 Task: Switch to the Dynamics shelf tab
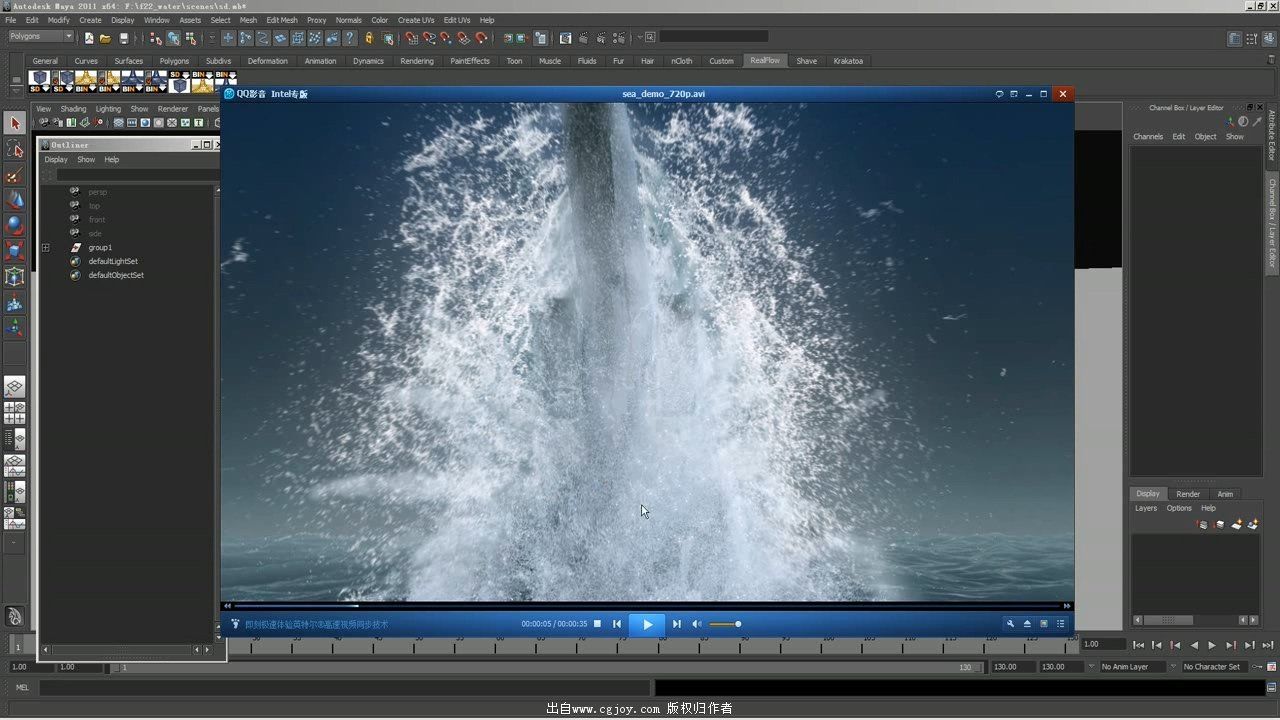[x=368, y=61]
